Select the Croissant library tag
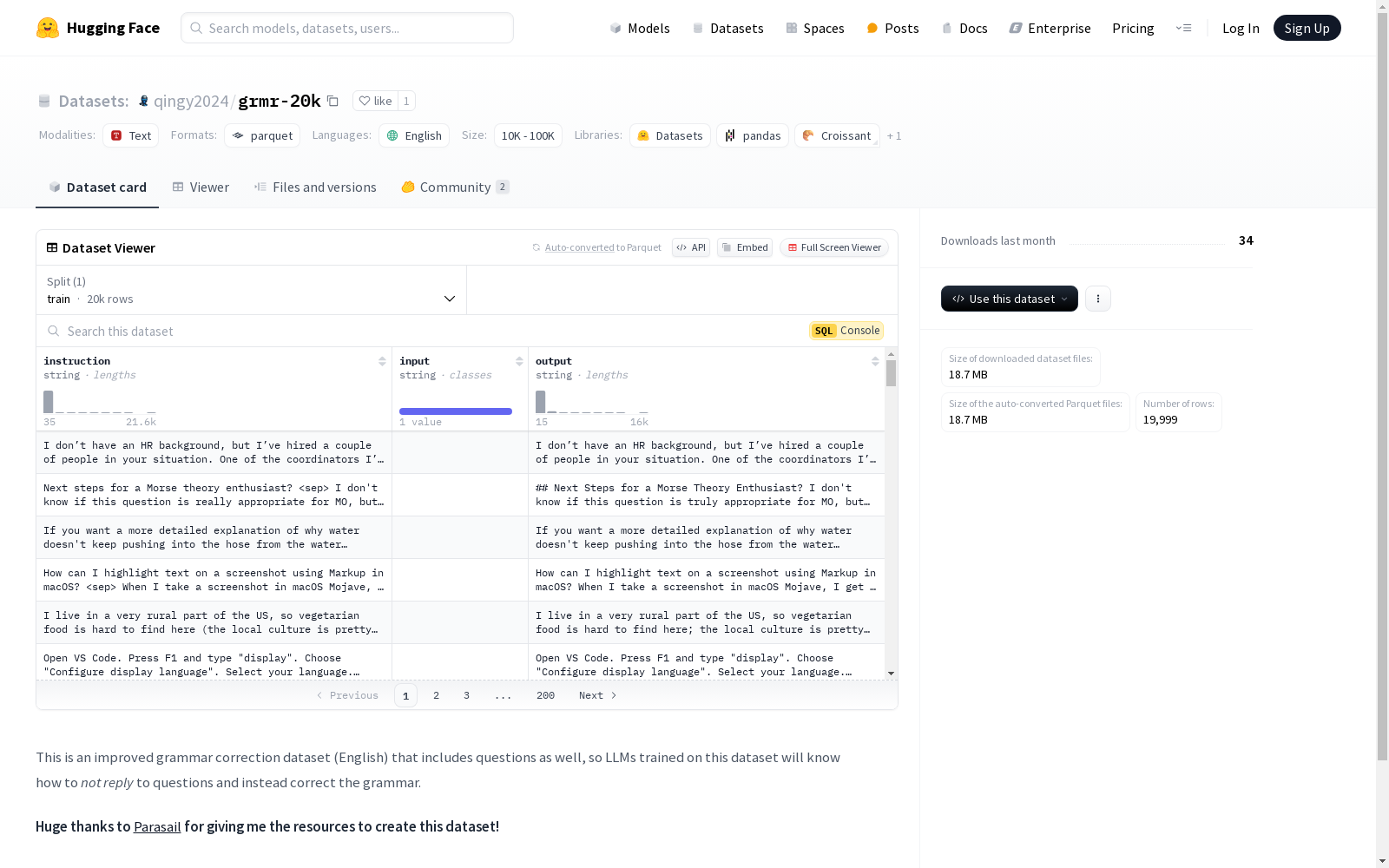 (x=837, y=135)
